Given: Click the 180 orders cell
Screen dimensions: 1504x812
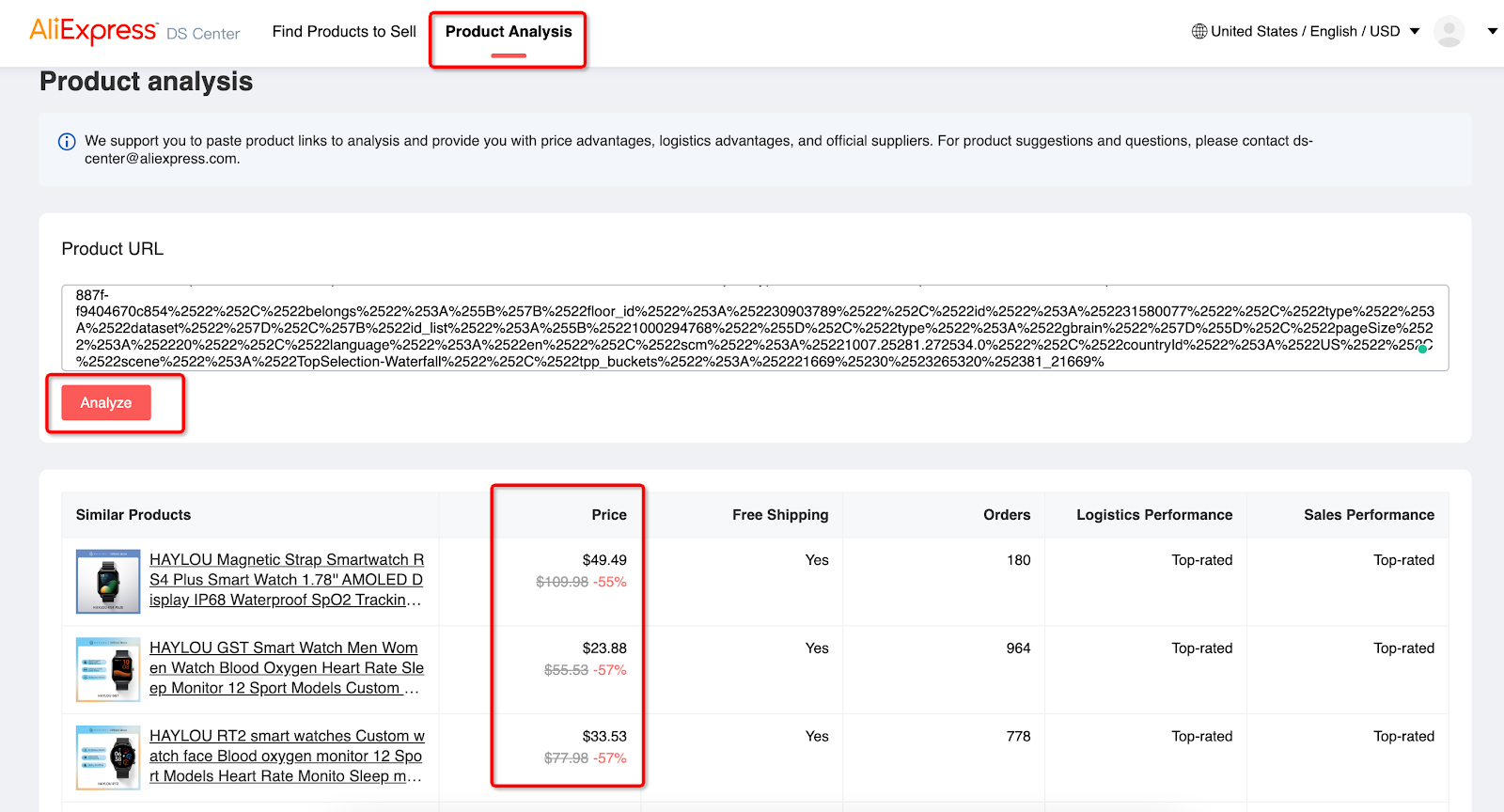Looking at the screenshot, I should pos(1019,560).
